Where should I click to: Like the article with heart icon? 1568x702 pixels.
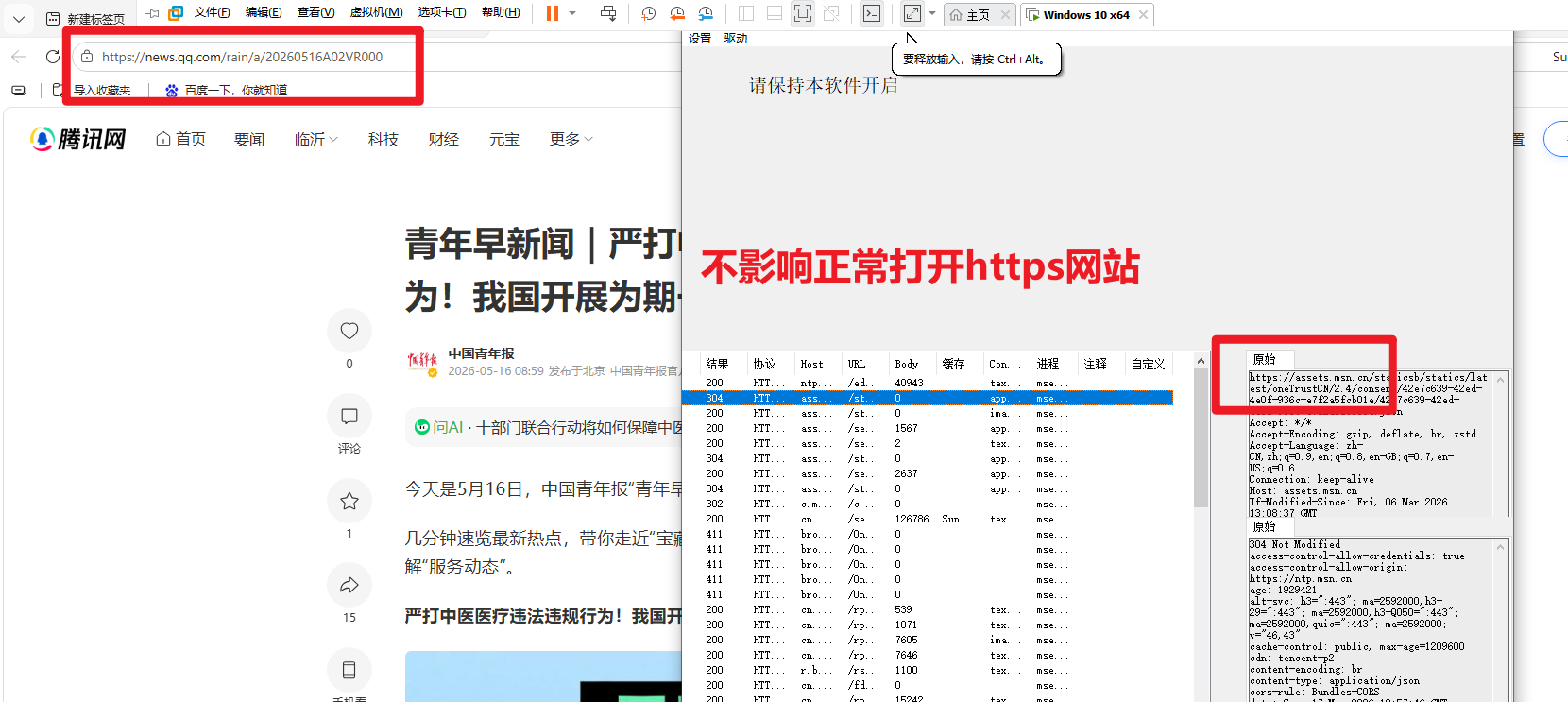pos(349,331)
